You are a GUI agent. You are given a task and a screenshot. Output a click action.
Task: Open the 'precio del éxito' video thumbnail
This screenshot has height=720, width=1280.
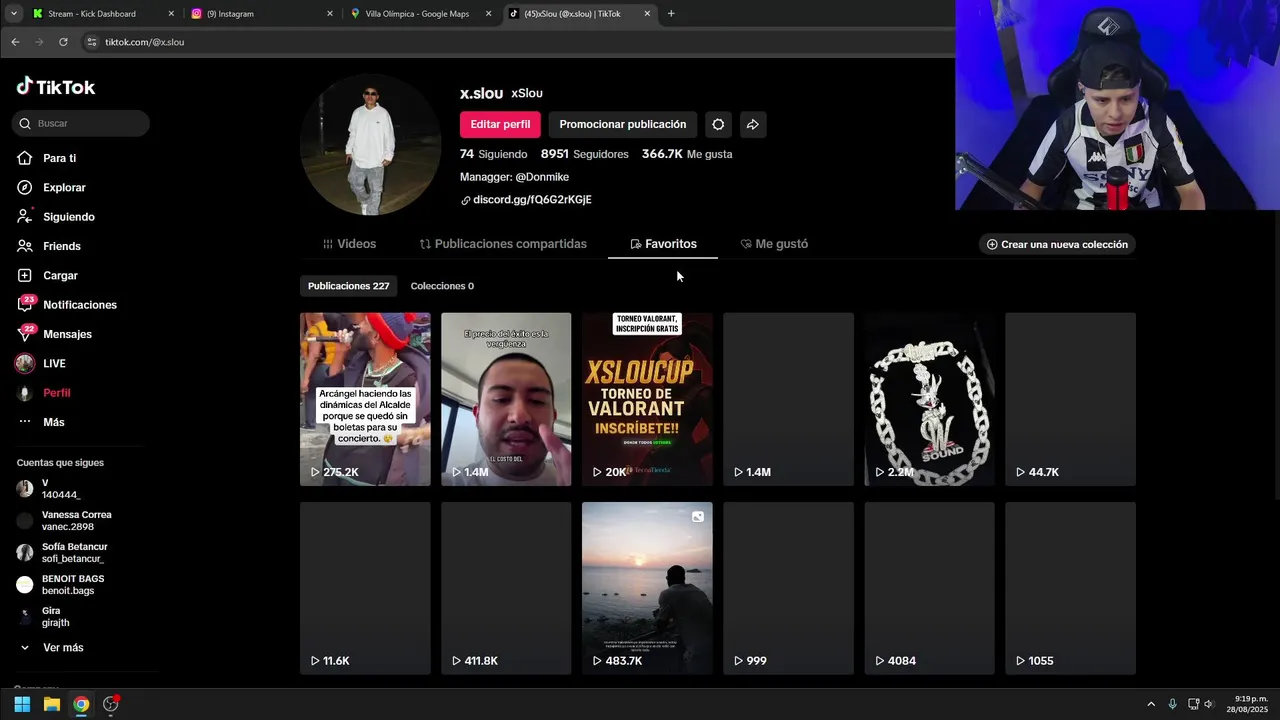(506, 399)
